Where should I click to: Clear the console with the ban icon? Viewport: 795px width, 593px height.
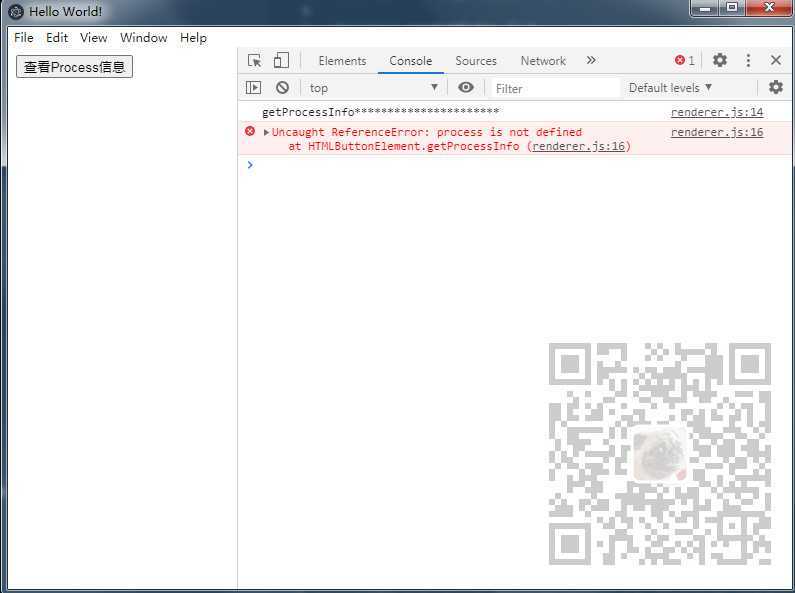click(282, 88)
